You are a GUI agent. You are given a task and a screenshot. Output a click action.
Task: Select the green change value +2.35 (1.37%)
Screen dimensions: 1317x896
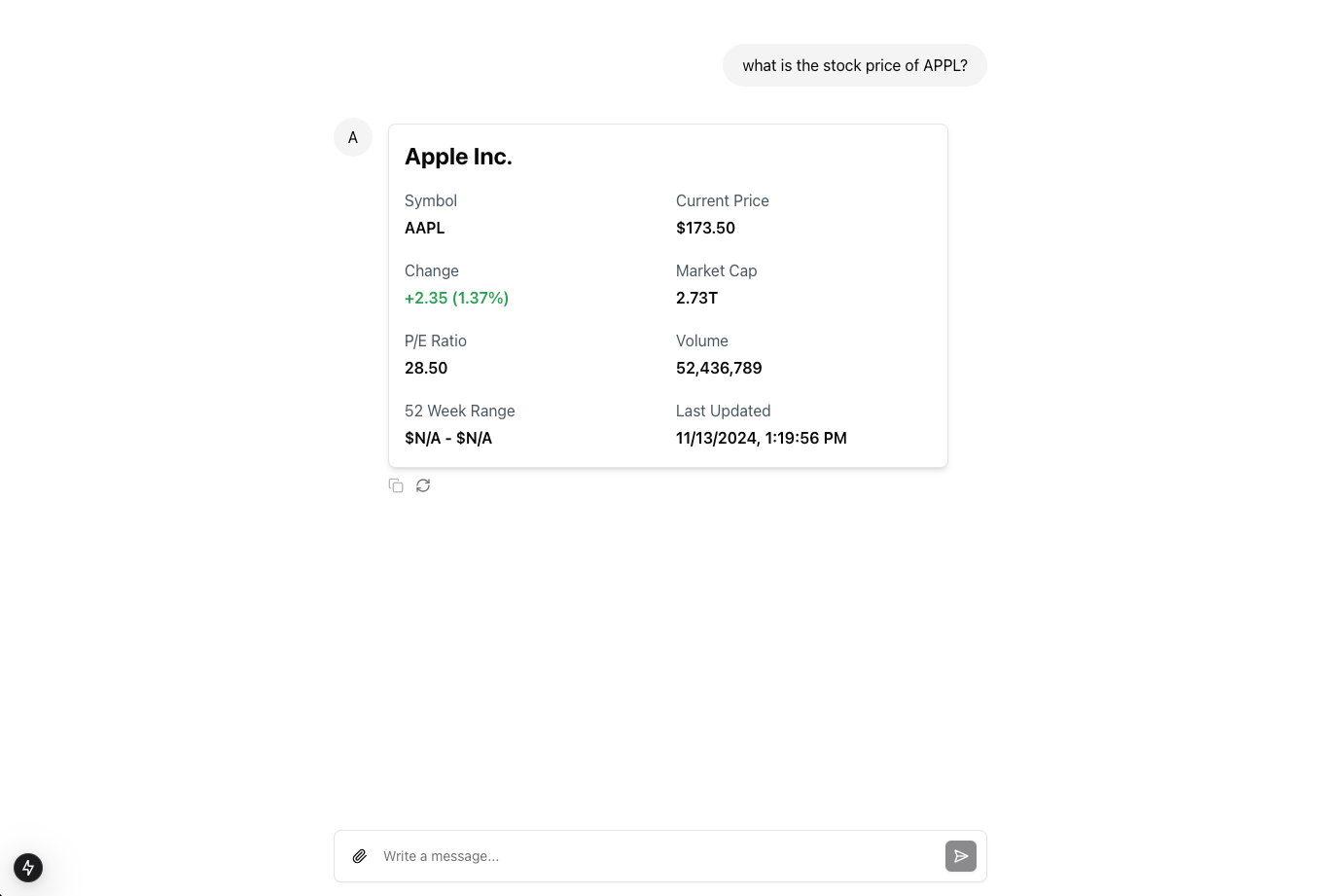click(x=456, y=298)
